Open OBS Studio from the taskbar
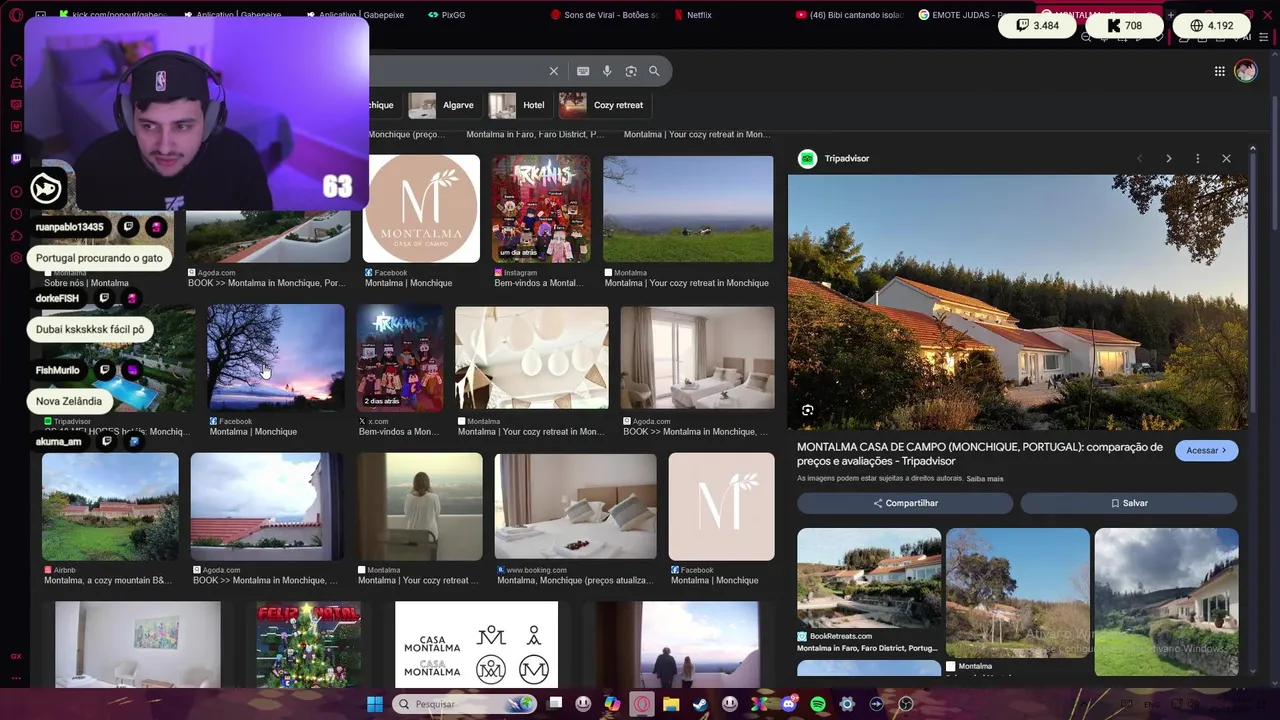1280x720 pixels. click(906, 704)
